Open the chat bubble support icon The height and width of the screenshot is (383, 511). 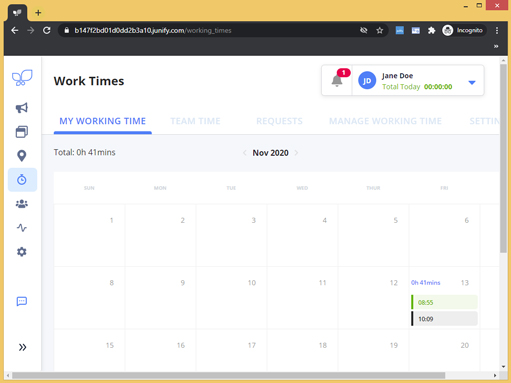click(22, 301)
